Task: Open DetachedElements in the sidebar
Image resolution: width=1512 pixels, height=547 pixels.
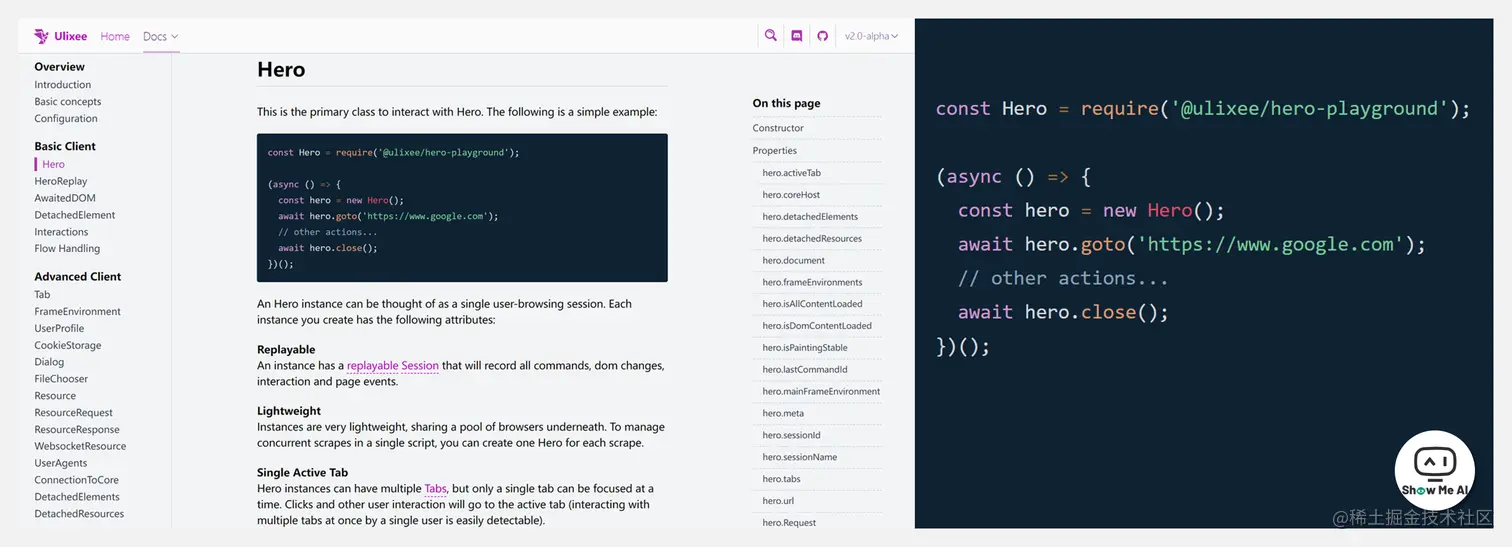Action: 77,497
